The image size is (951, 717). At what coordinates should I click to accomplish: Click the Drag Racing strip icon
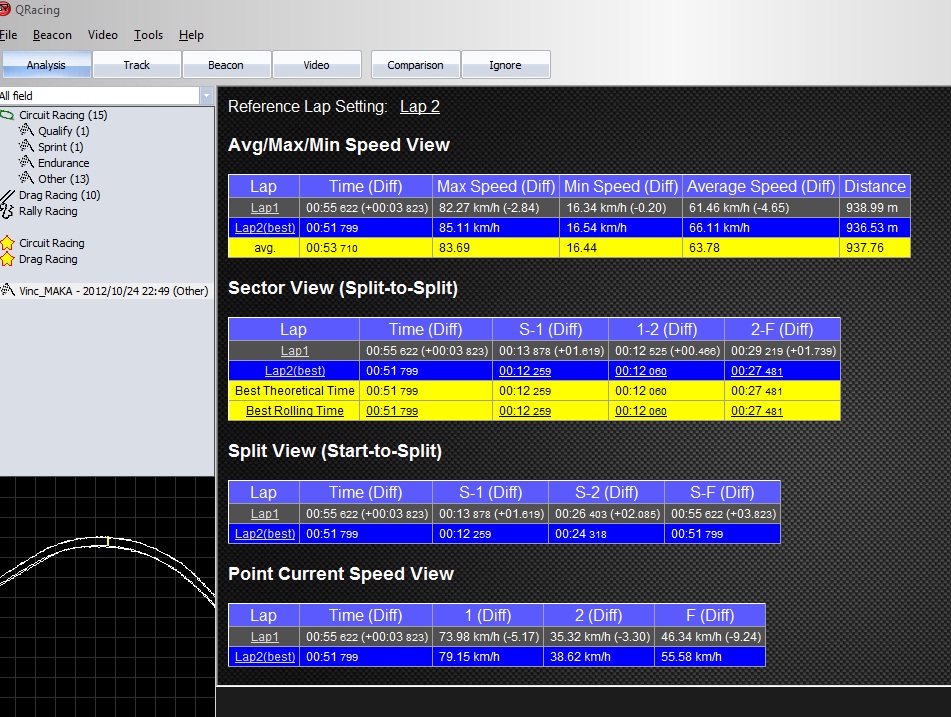tap(8, 195)
